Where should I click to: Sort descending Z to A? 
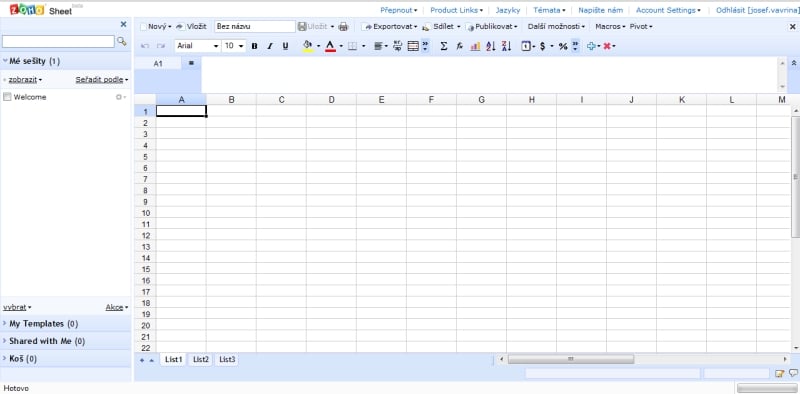pos(506,46)
